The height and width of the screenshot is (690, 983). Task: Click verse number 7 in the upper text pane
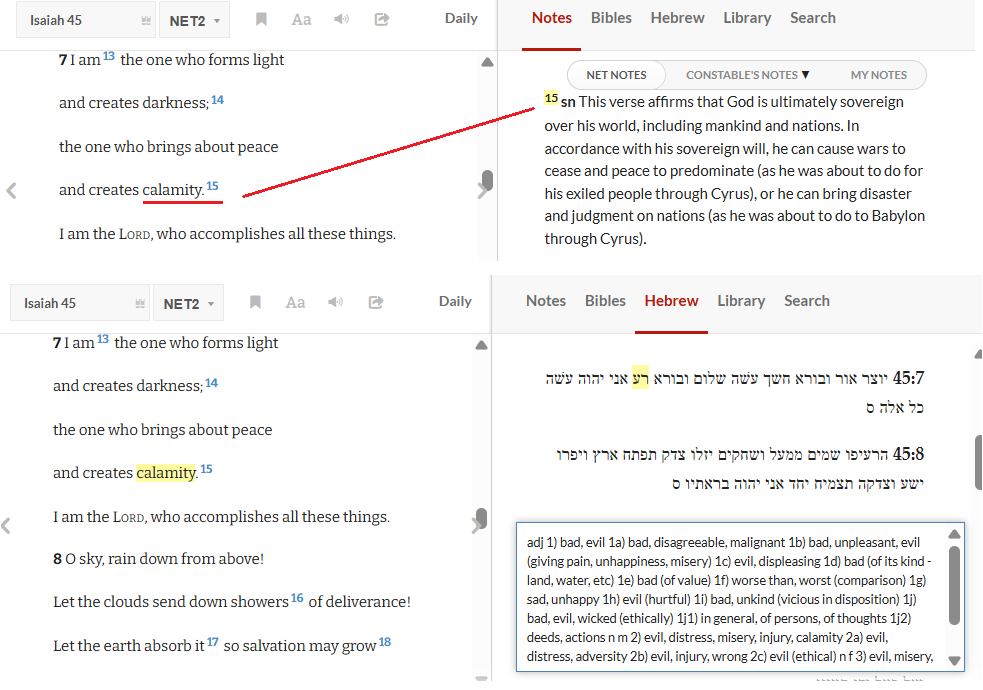tap(63, 60)
